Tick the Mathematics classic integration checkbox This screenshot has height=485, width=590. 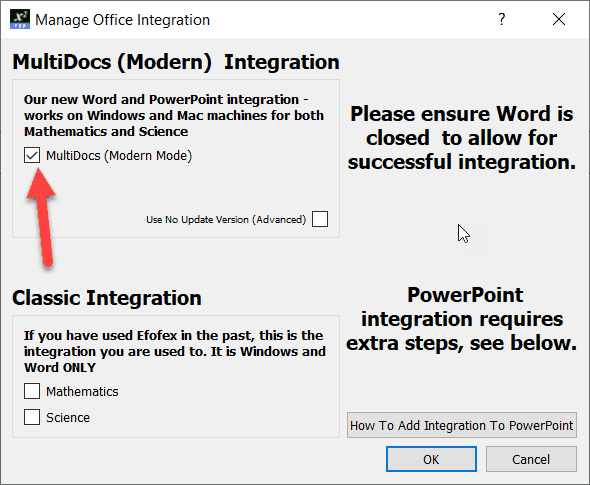[x=32, y=391]
